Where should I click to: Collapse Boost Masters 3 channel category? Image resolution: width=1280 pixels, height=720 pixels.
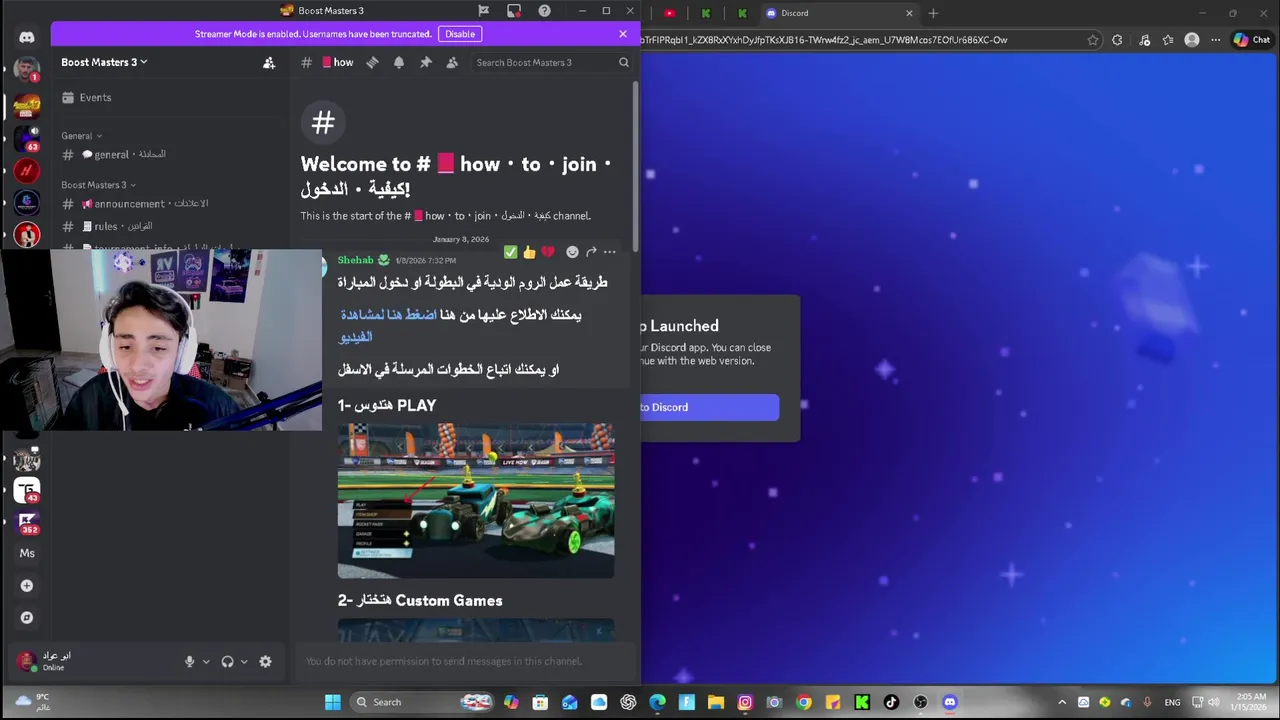(98, 185)
